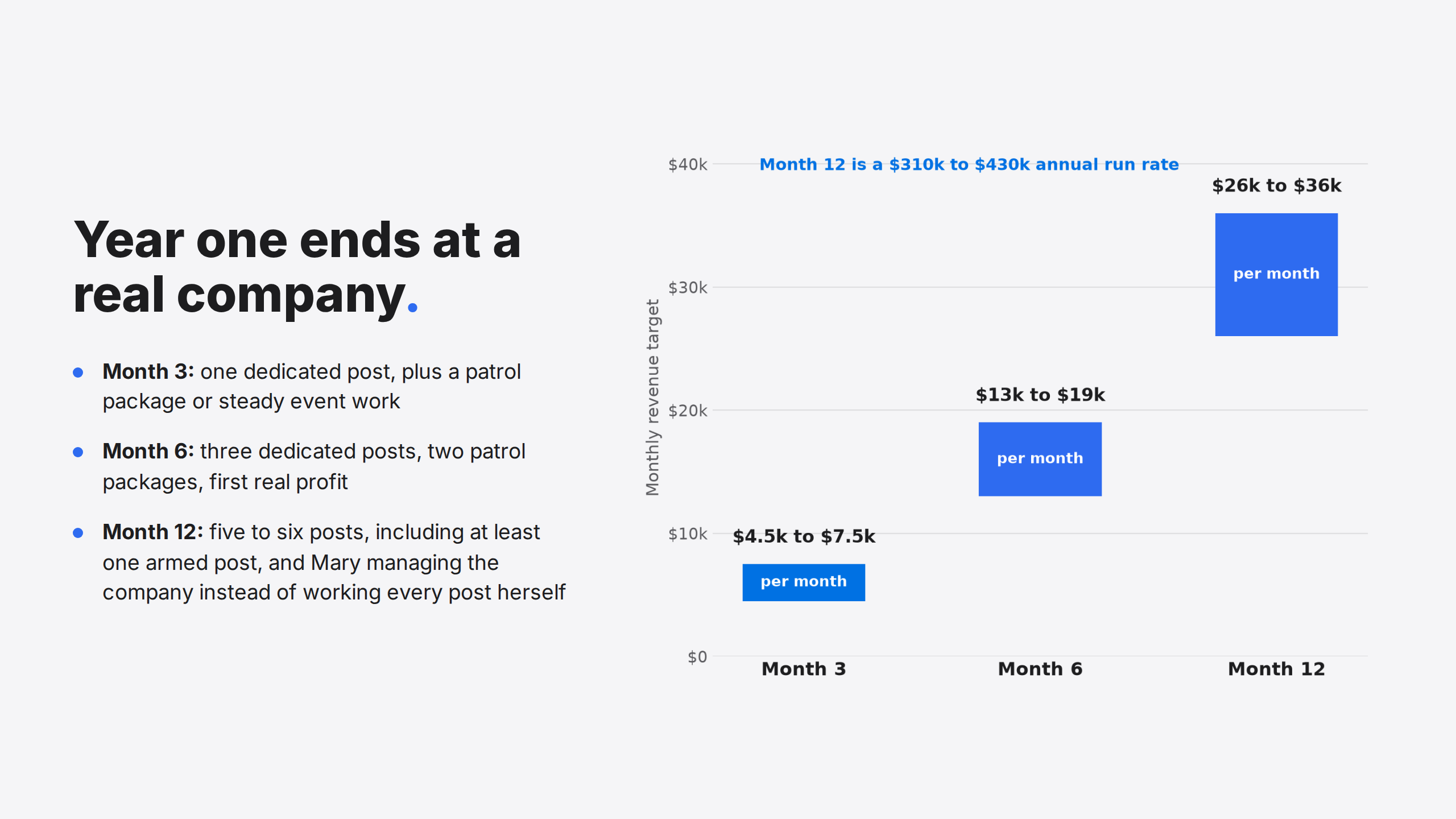Click the 'Month 12:' bold bullet text

[x=153, y=532]
